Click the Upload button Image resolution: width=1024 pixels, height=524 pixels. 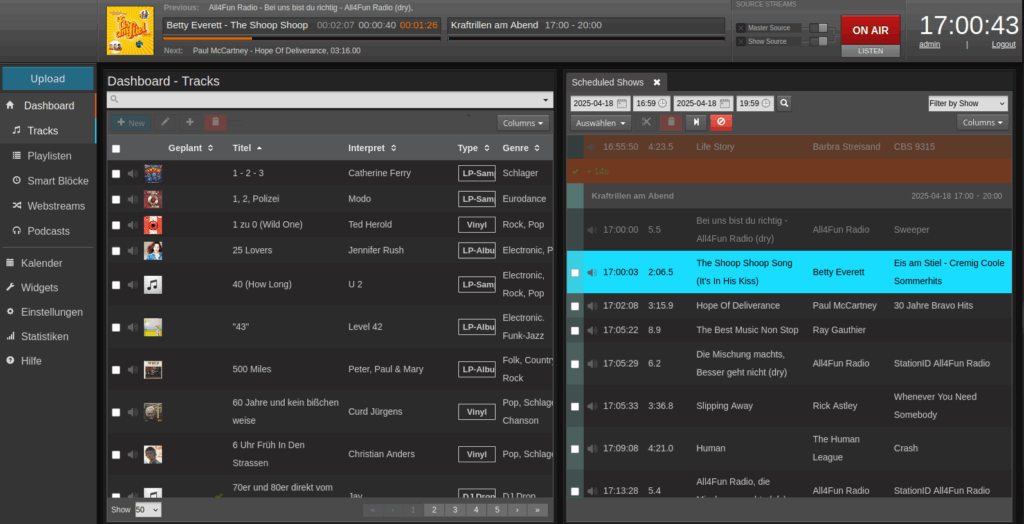click(x=48, y=78)
